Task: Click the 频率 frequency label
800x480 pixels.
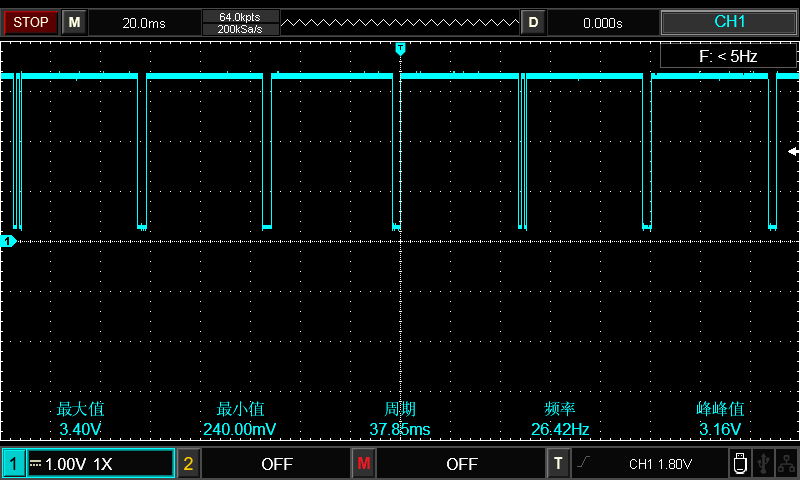Action: coord(560,409)
